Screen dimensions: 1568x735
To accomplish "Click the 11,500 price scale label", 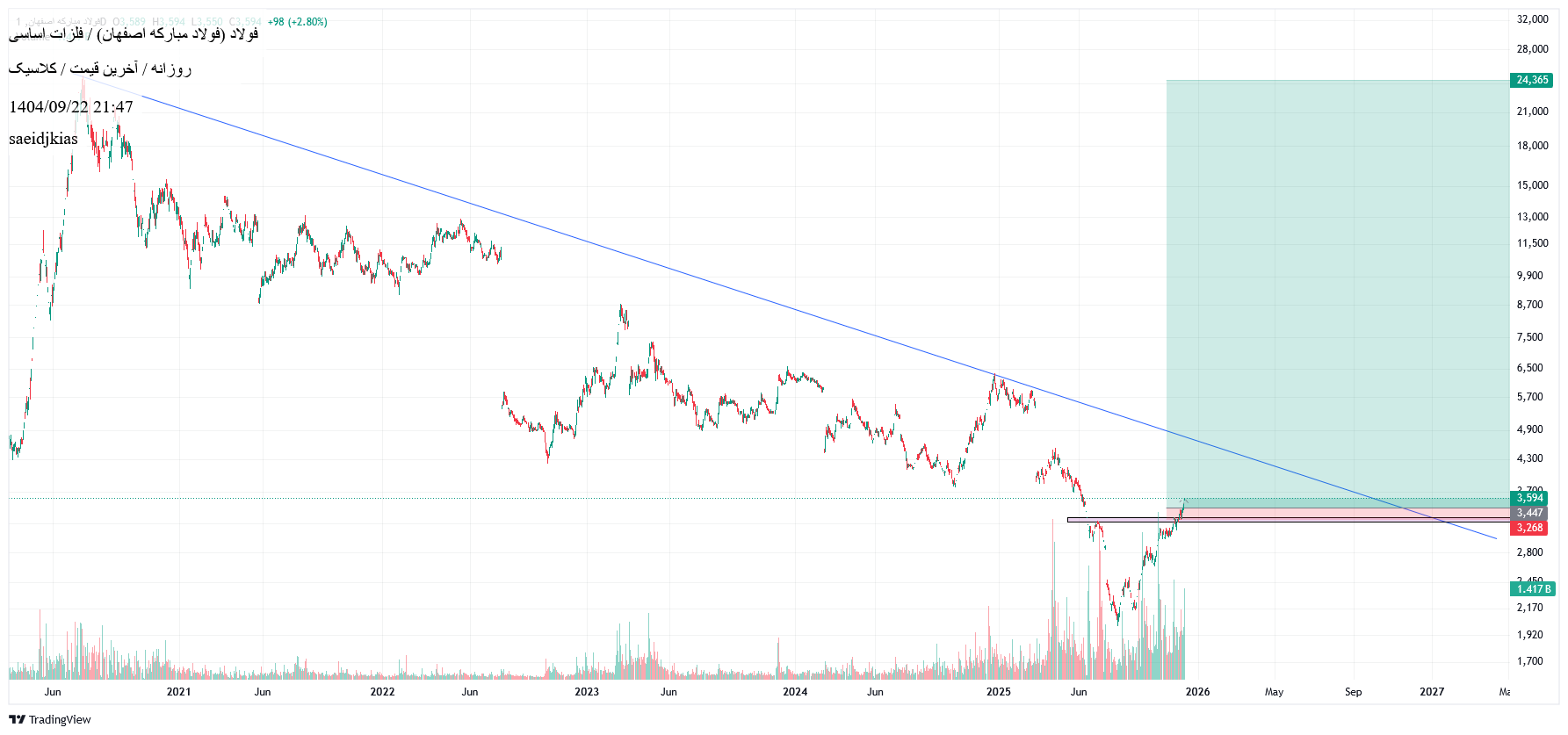I will 1532,243.
